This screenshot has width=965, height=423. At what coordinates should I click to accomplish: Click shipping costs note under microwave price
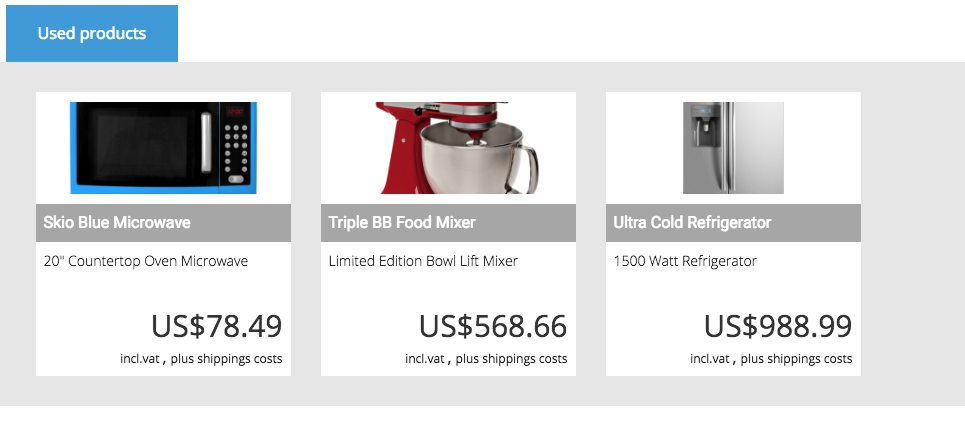(201, 358)
